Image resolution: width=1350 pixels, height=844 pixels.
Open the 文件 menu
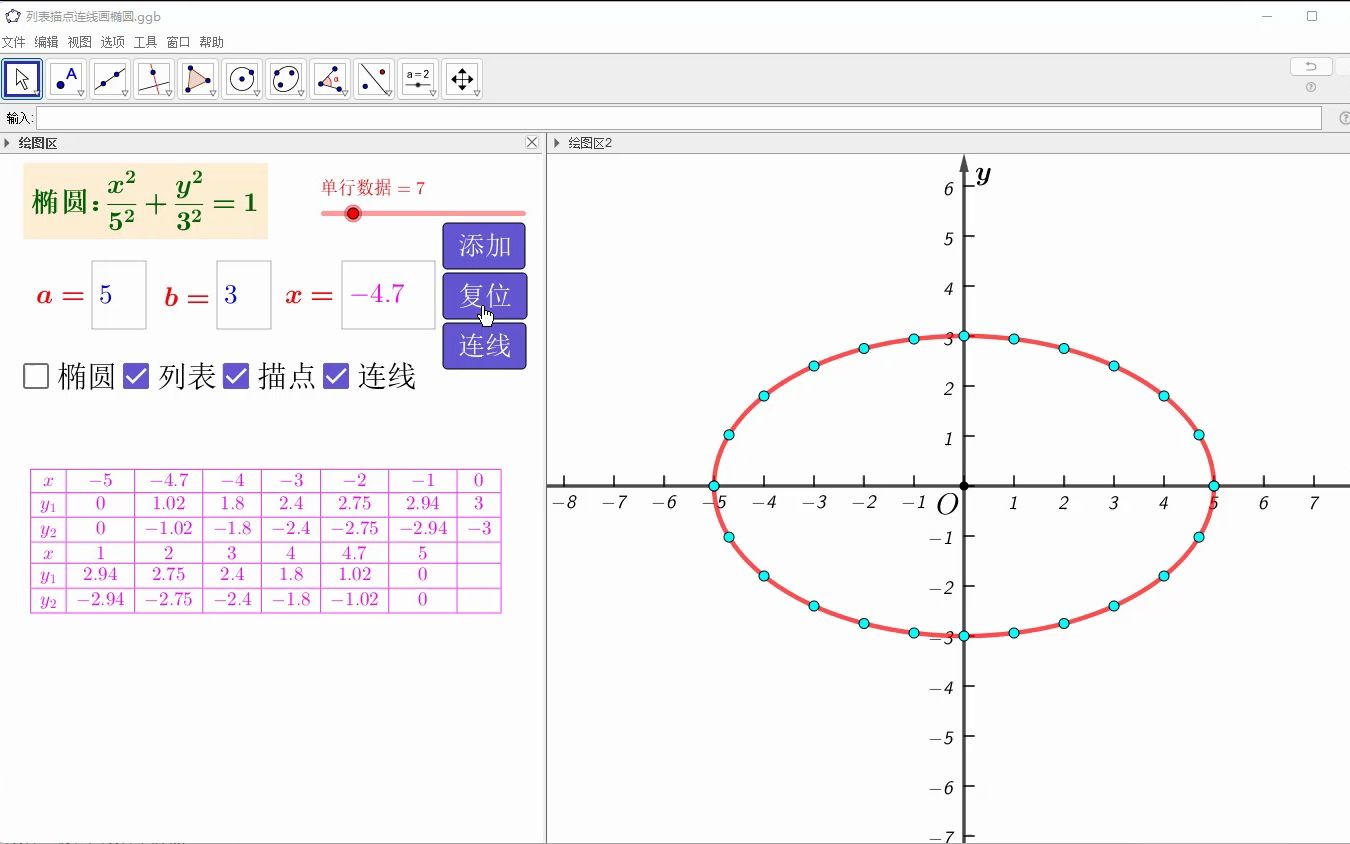[x=13, y=42]
